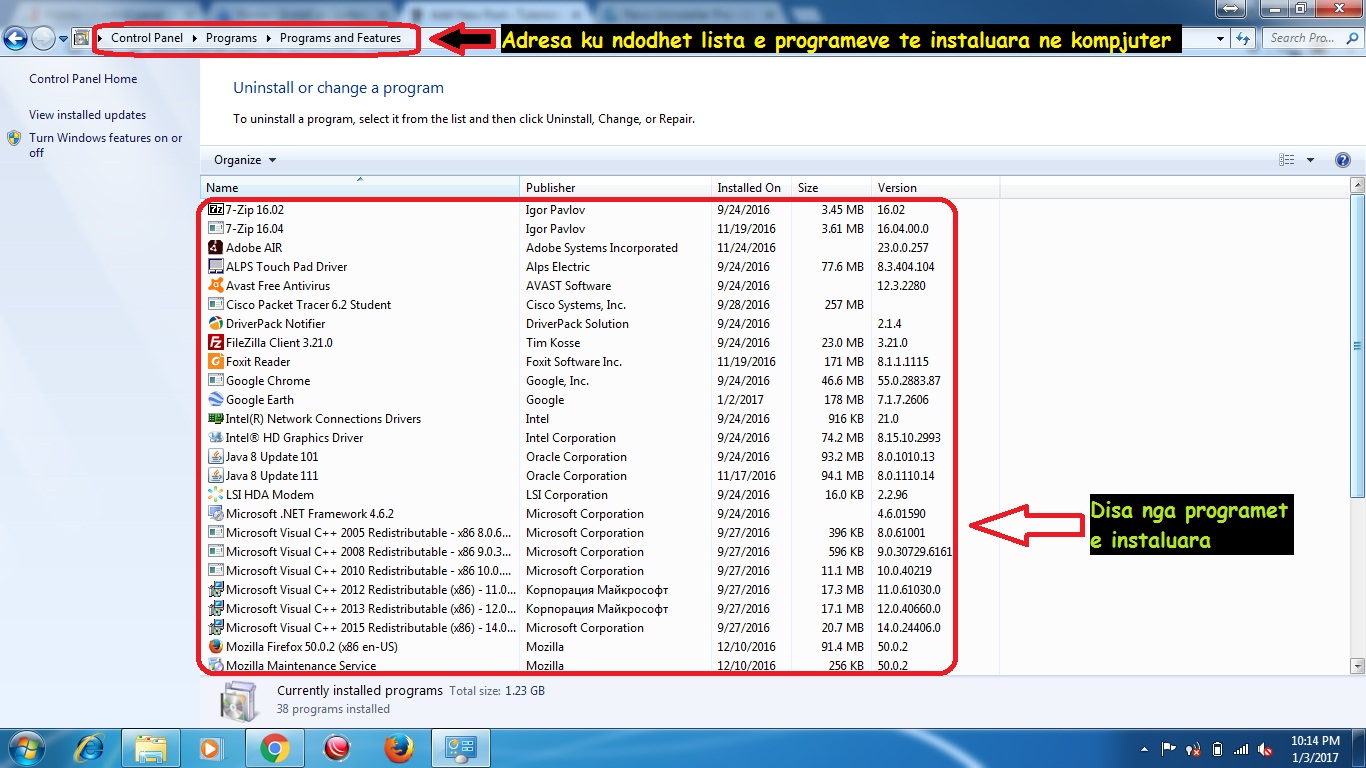Open the view options dropdown arrow
Viewport: 1366px width, 768px height.
(1310, 160)
